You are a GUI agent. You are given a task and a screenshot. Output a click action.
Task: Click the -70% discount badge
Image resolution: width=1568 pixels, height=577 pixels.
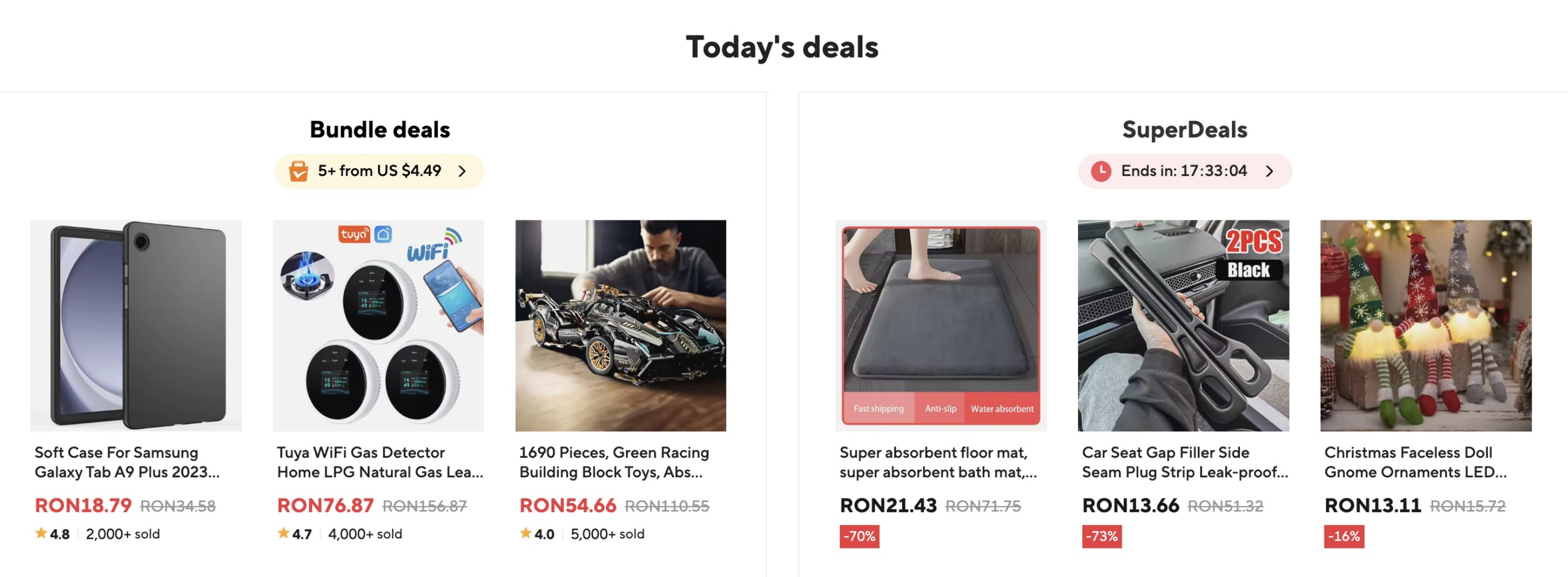(859, 536)
